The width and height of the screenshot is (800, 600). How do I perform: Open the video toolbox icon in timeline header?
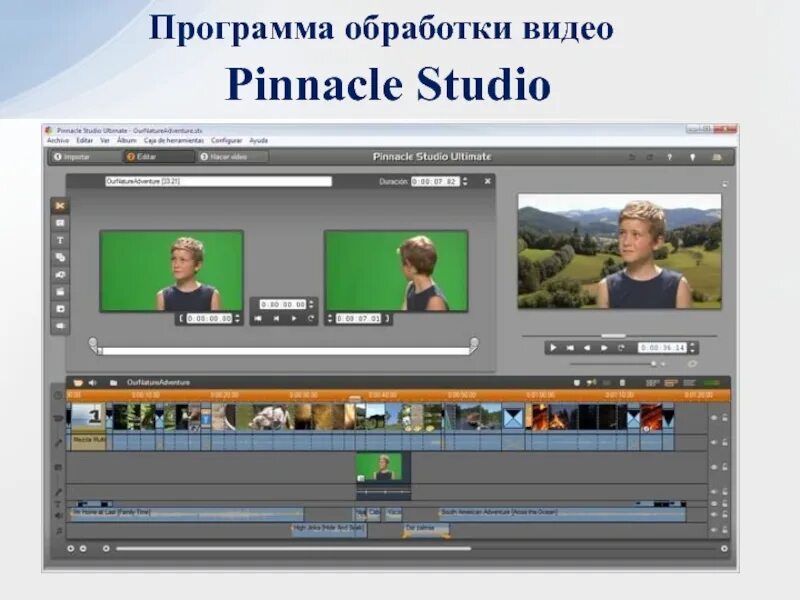point(78,382)
